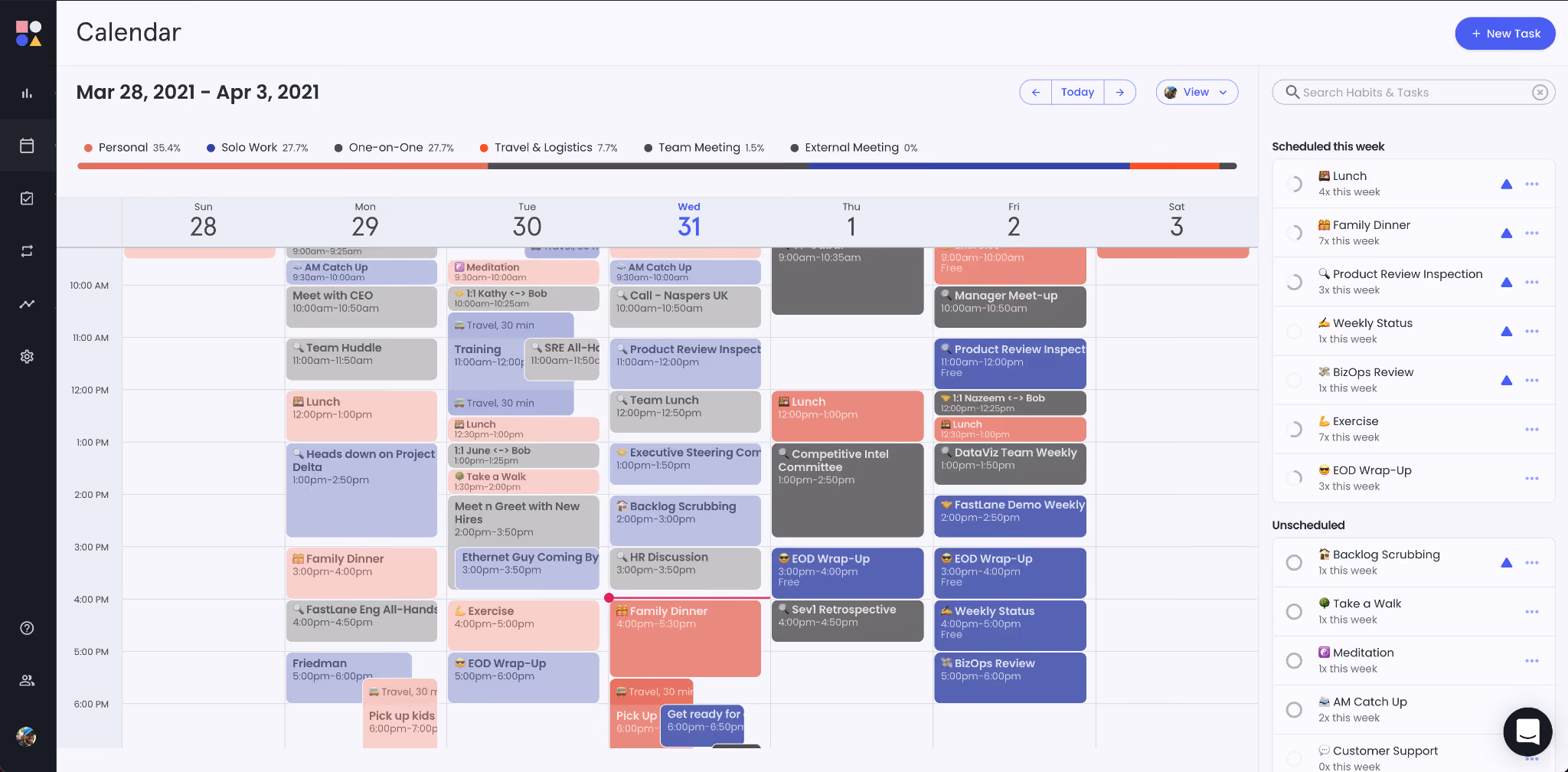Image resolution: width=1568 pixels, height=772 pixels.
Task: Mark Meditation task as done
Action: coord(1294,660)
